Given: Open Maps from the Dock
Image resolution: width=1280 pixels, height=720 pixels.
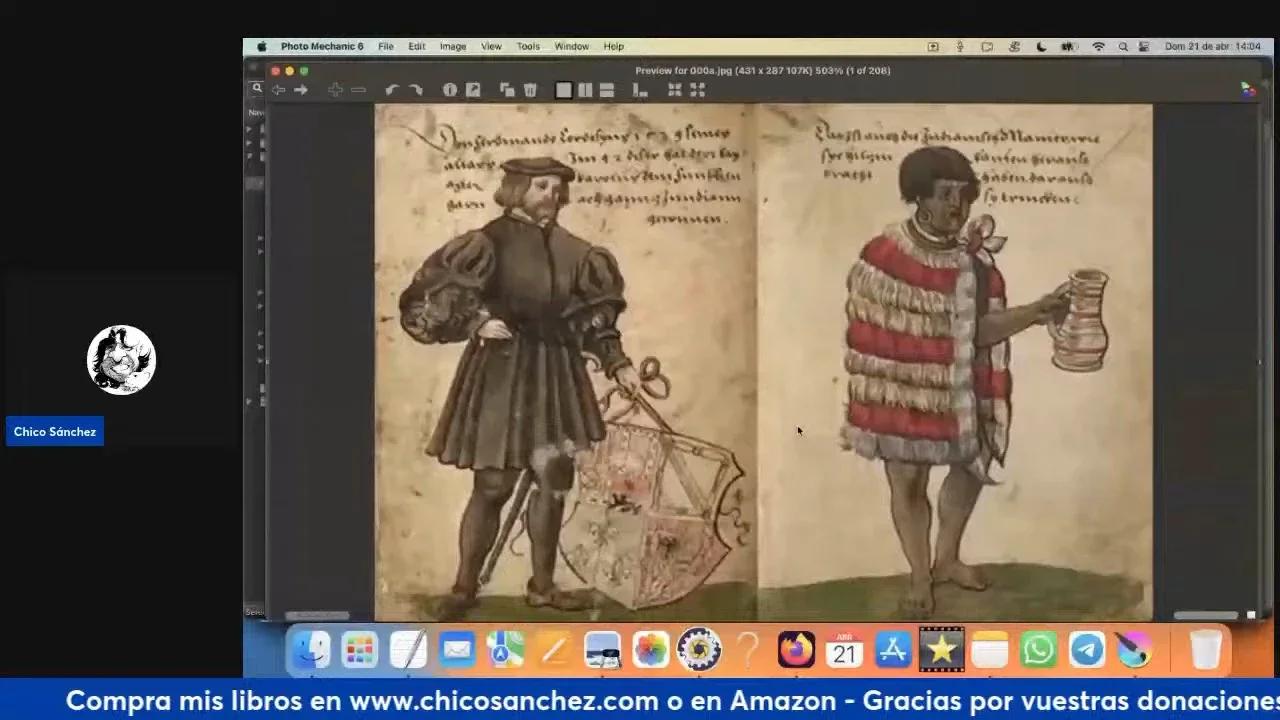Looking at the screenshot, I should pyautogui.click(x=505, y=650).
